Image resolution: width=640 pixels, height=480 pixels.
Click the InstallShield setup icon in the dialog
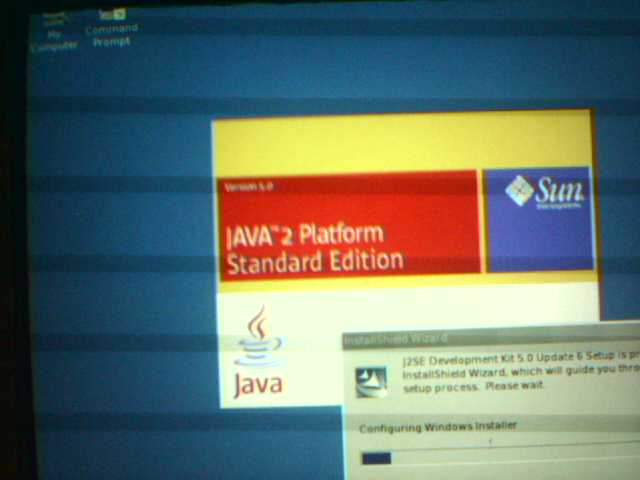point(371,382)
